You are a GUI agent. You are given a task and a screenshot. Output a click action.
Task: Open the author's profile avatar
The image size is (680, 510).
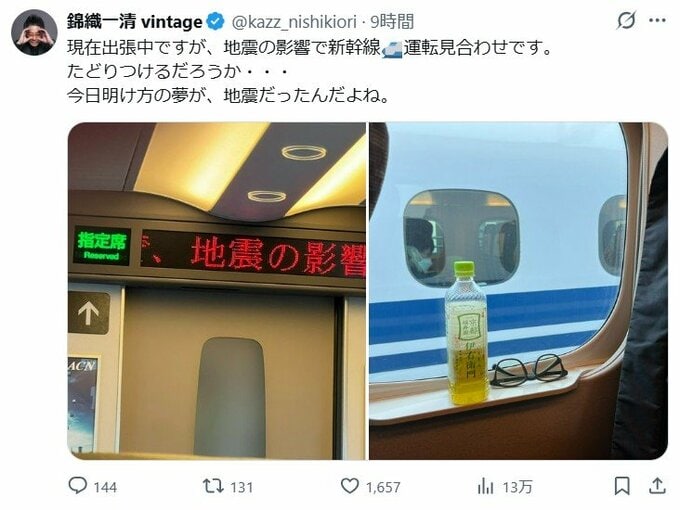34,33
